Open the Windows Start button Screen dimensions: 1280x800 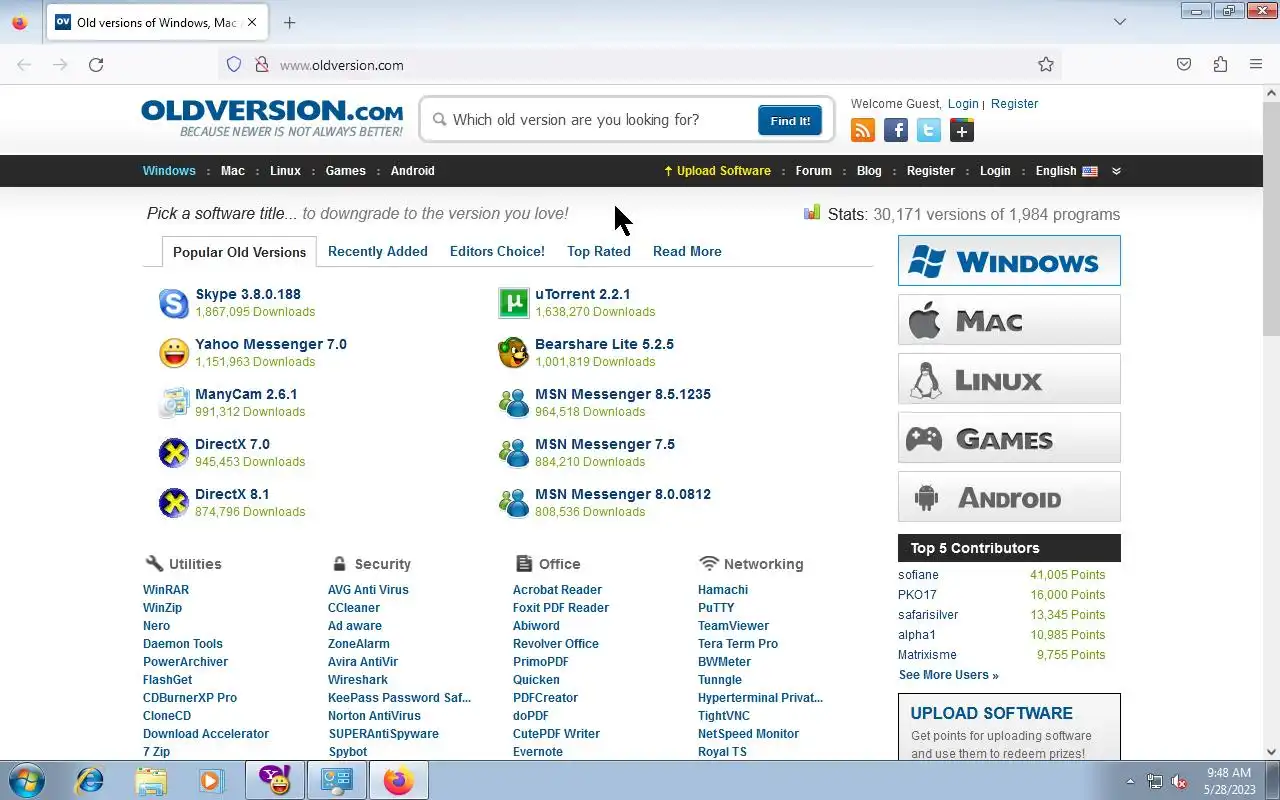tap(26, 780)
